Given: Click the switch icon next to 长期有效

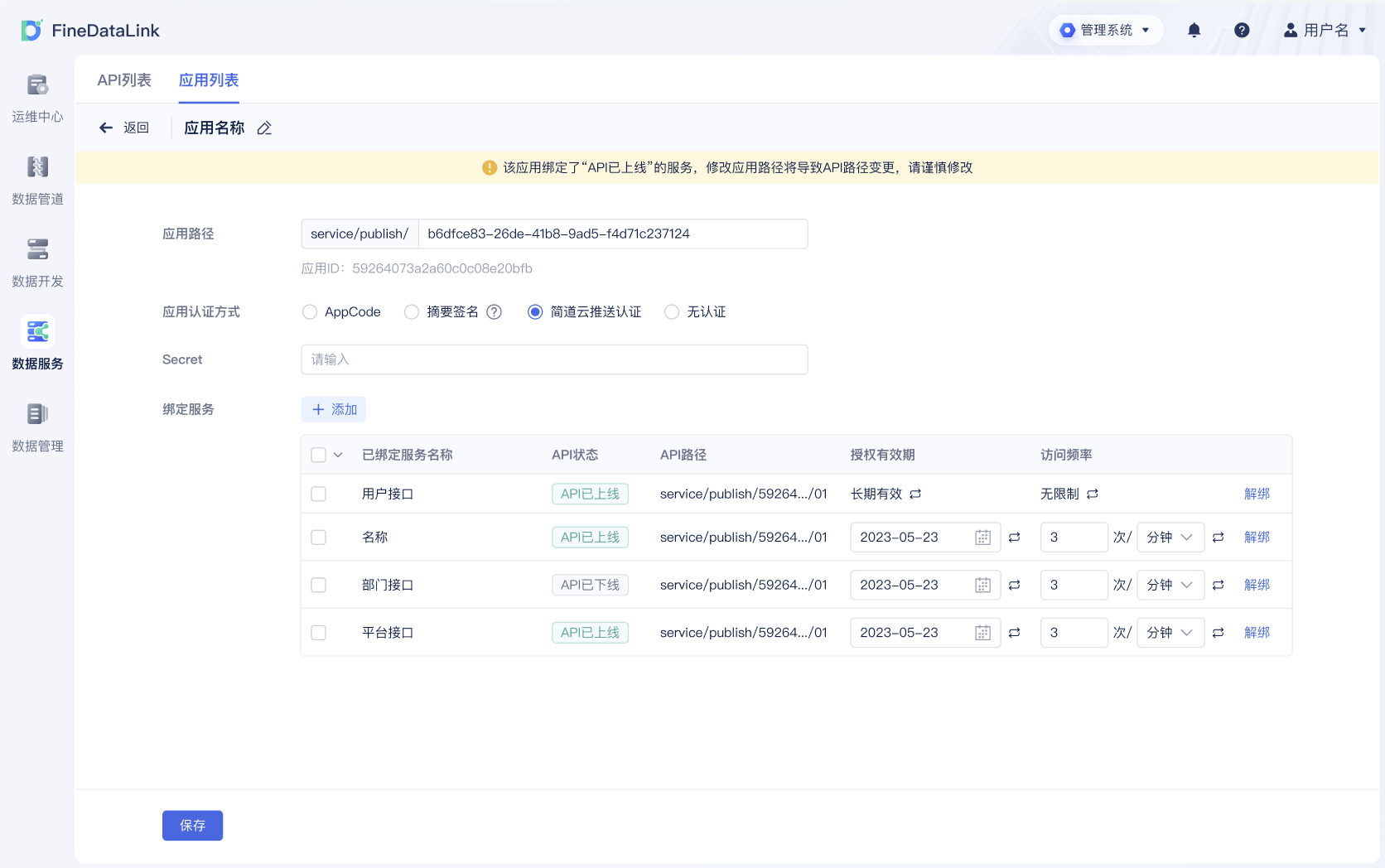Looking at the screenshot, I should pyautogui.click(x=915, y=494).
